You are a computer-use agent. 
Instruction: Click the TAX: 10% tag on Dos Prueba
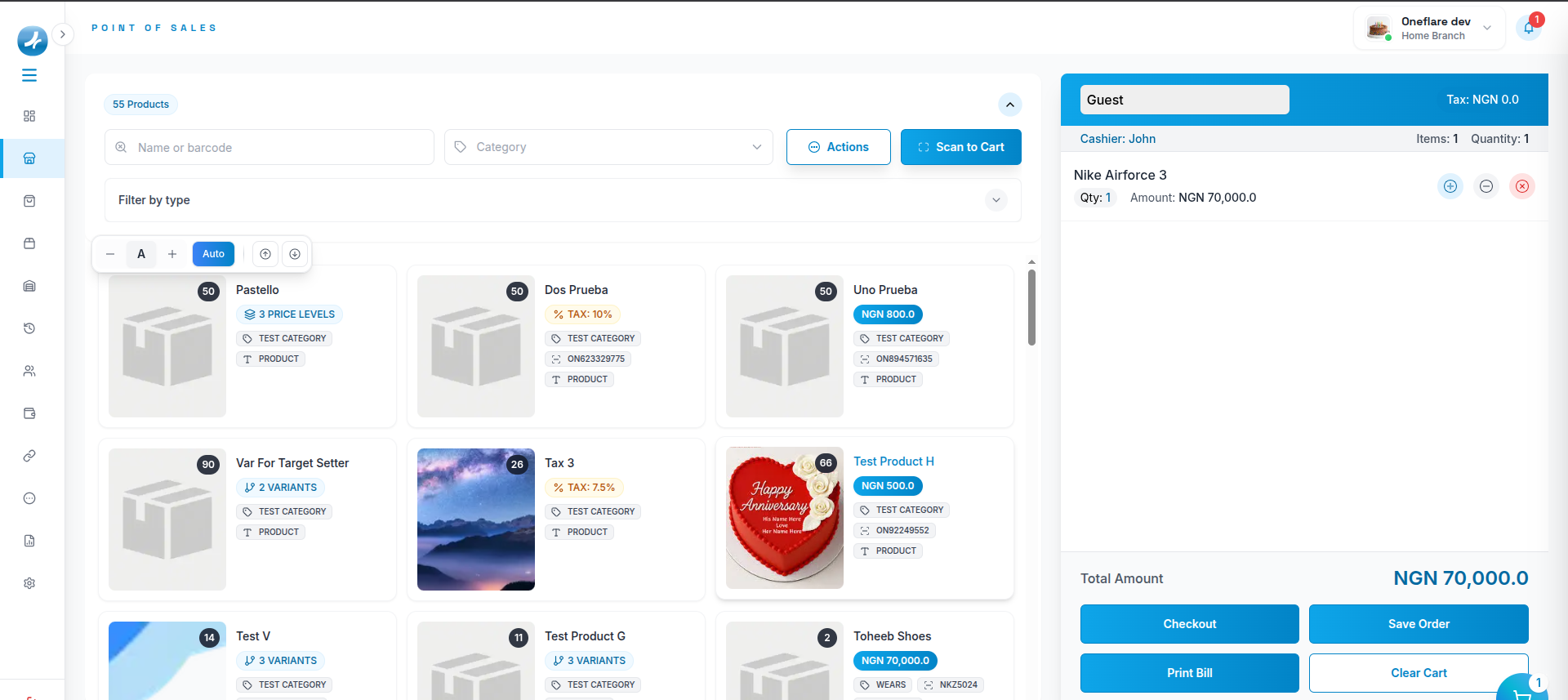[x=583, y=314]
